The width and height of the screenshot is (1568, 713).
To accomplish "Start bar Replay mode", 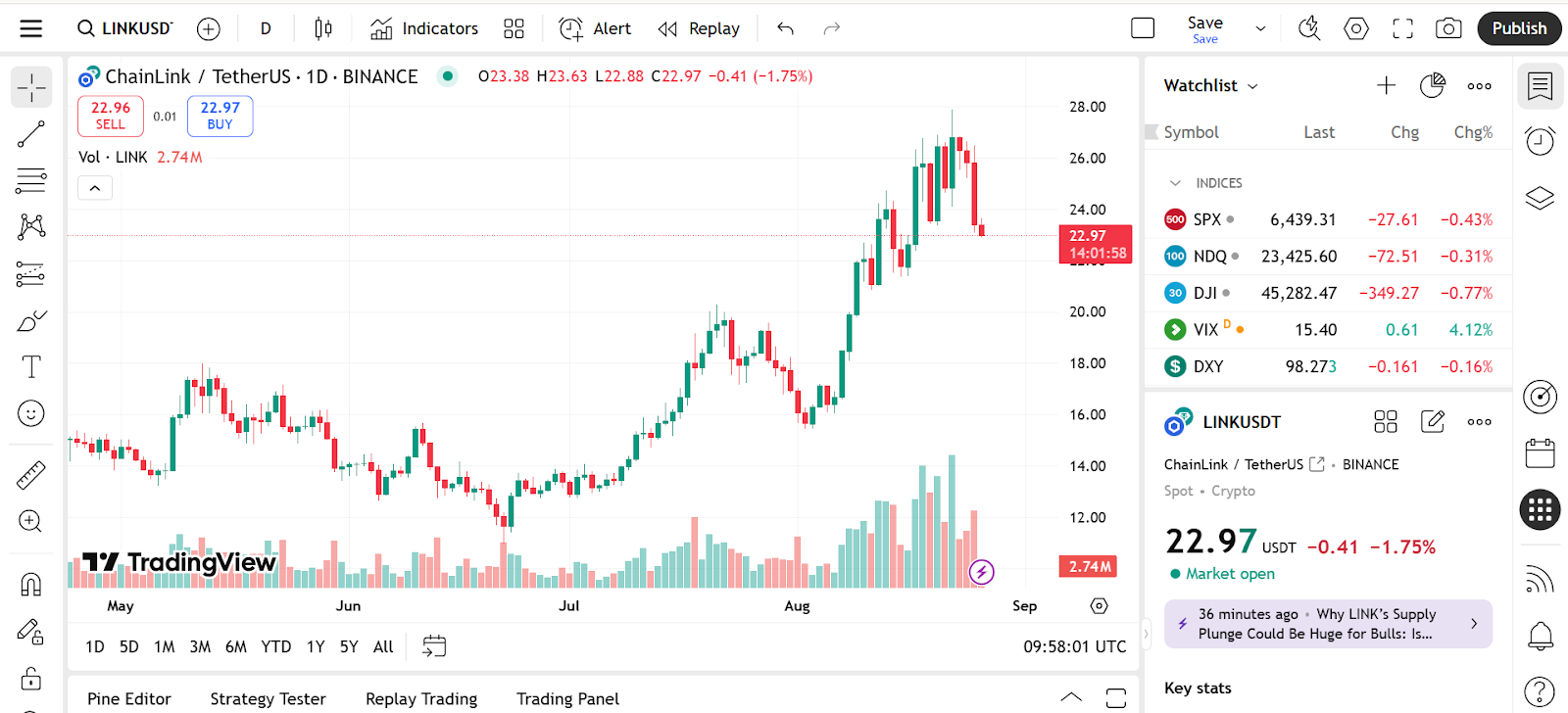I will tap(699, 28).
